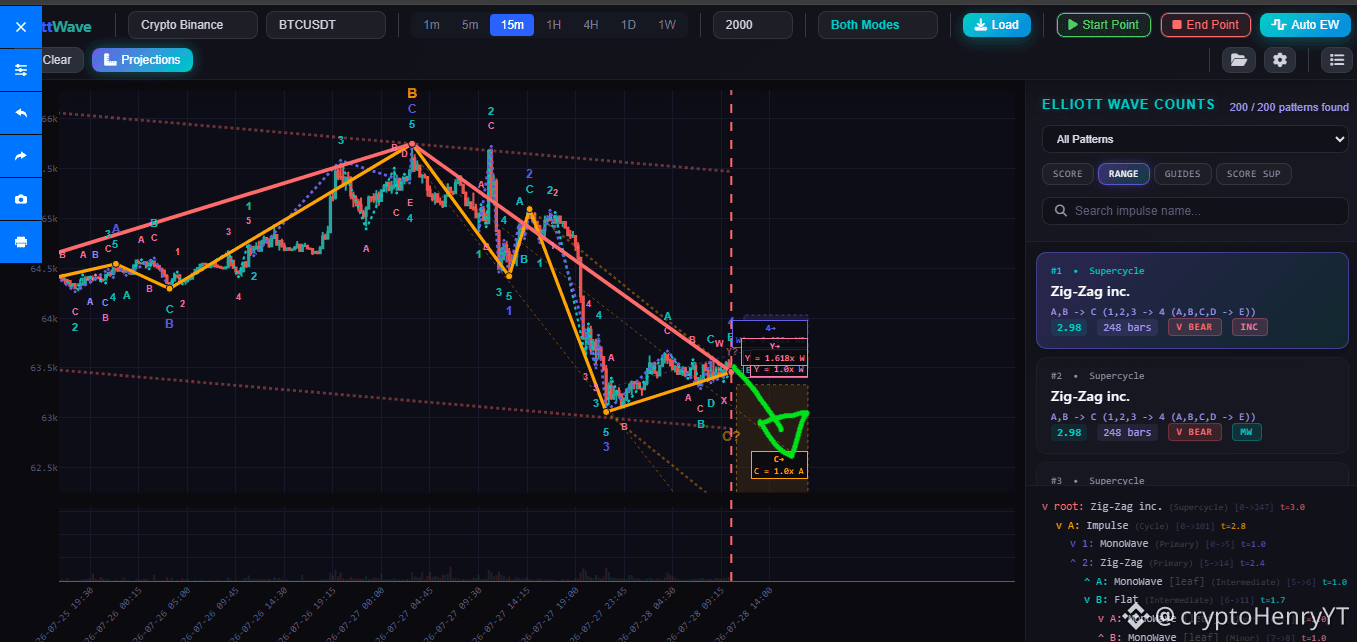
Task: Click the ELLIOTT WAVE COUNTS heading
Action: tap(1128, 104)
